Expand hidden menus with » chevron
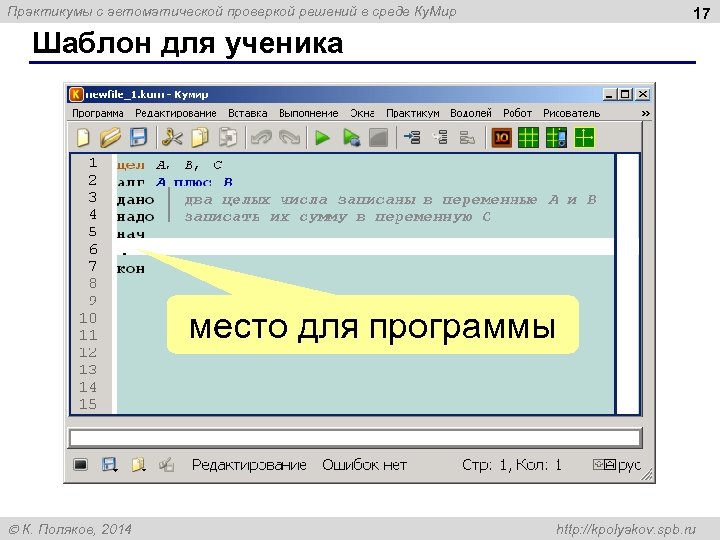 coord(646,113)
